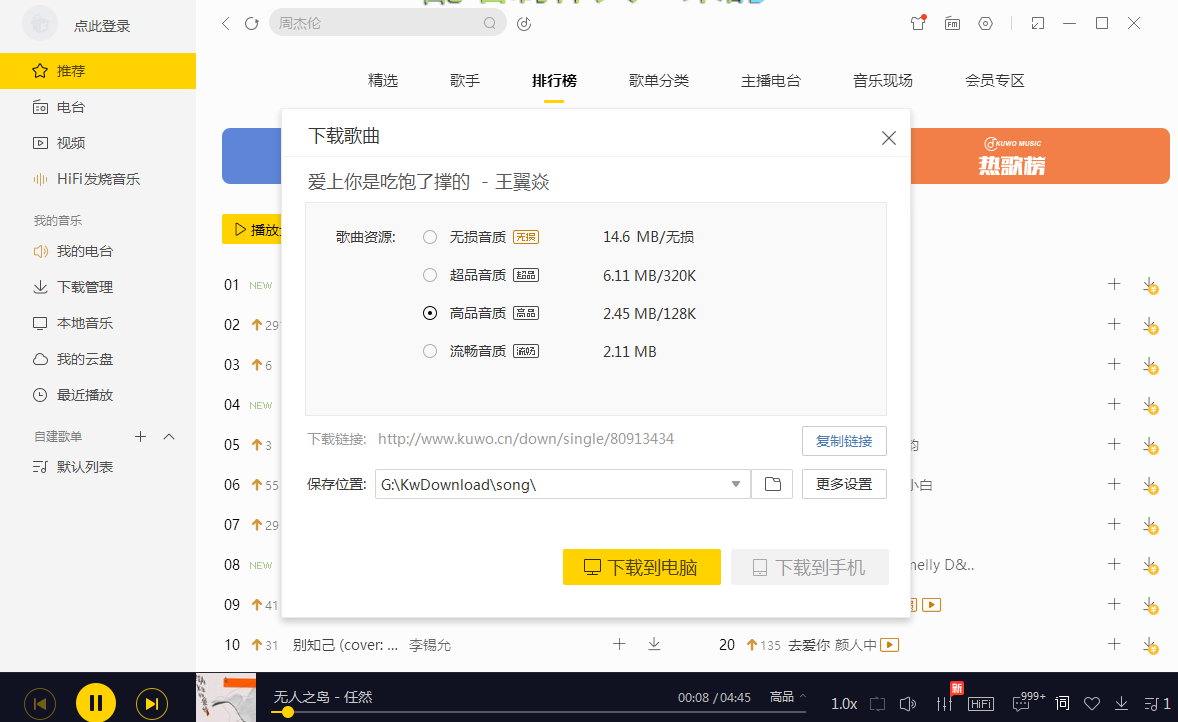Open the equalizer sound effects icon

944,704
